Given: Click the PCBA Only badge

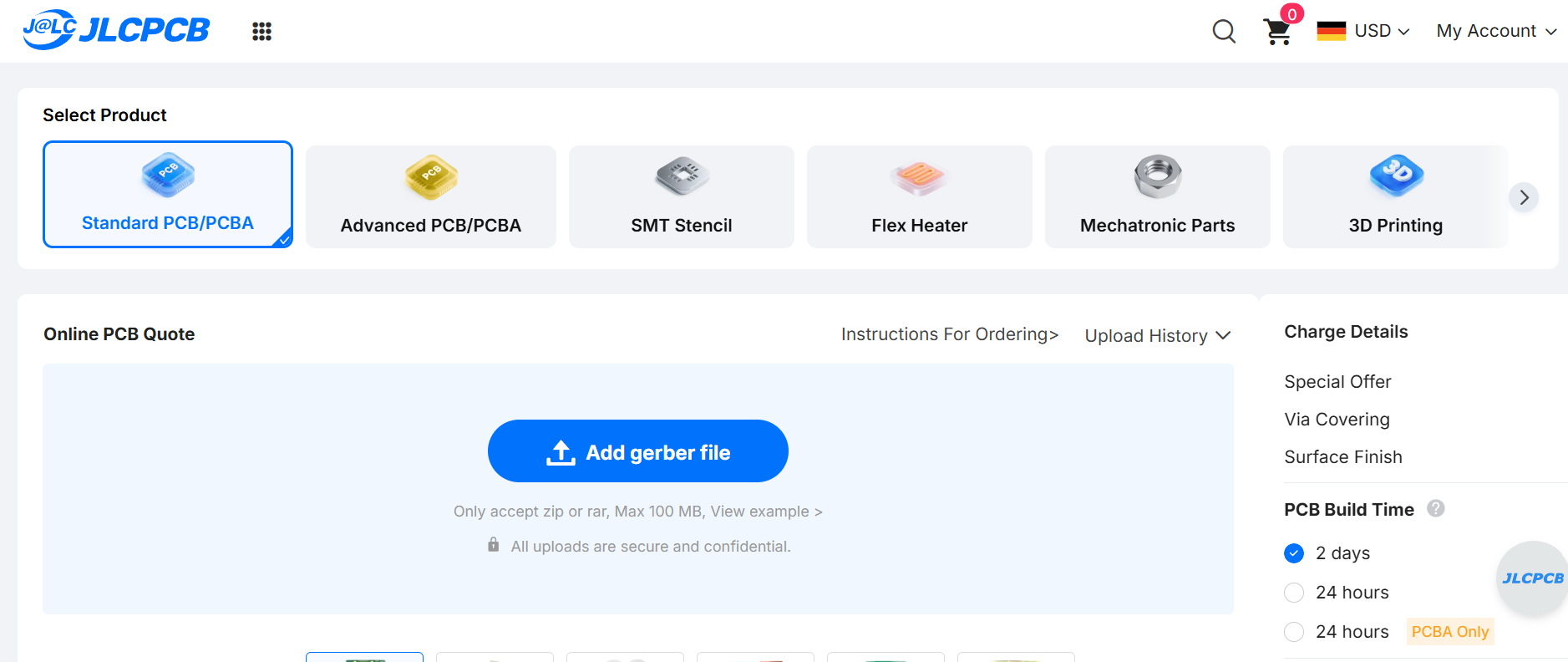Looking at the screenshot, I should point(1450,632).
